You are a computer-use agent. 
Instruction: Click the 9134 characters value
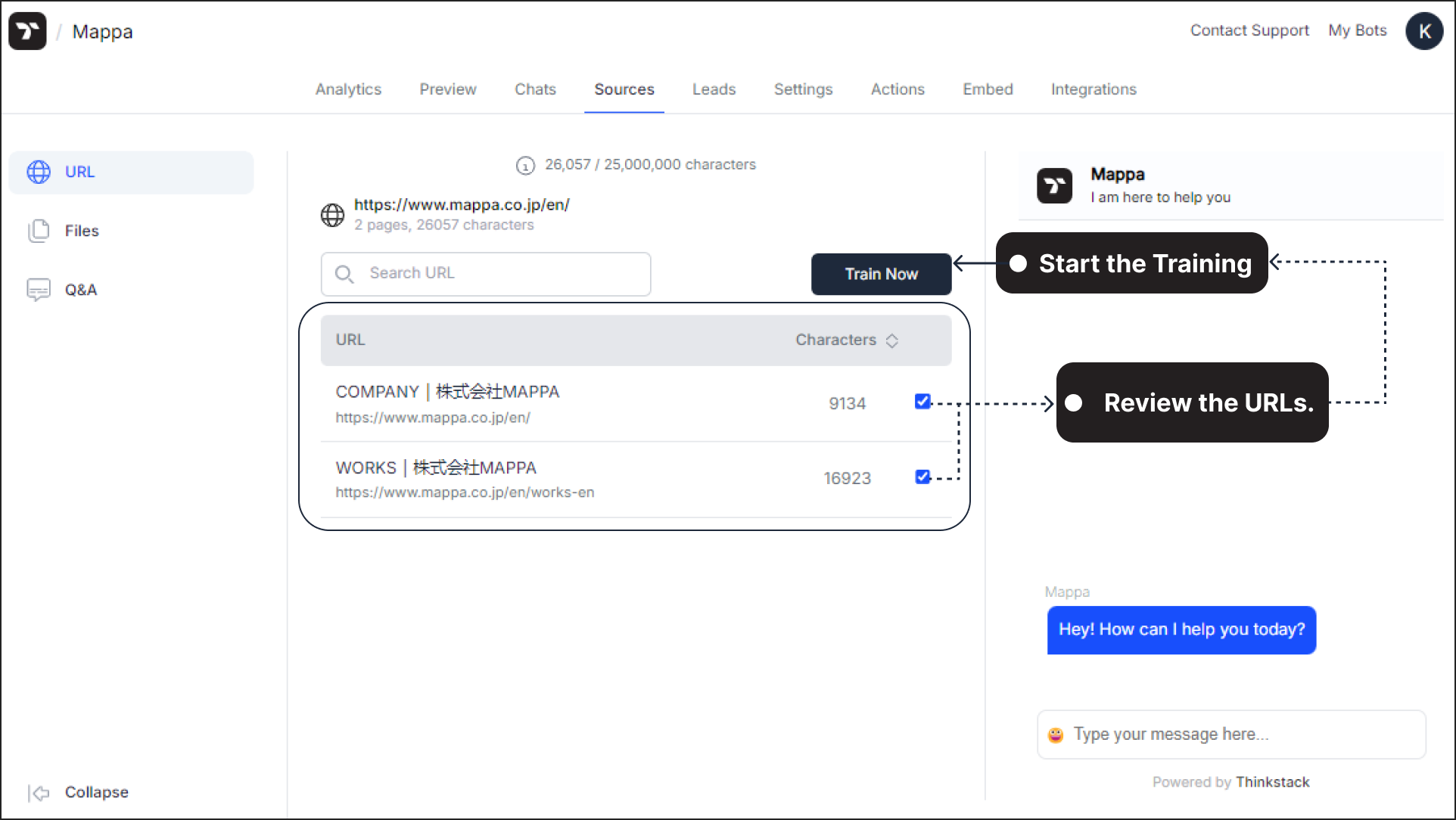(847, 404)
